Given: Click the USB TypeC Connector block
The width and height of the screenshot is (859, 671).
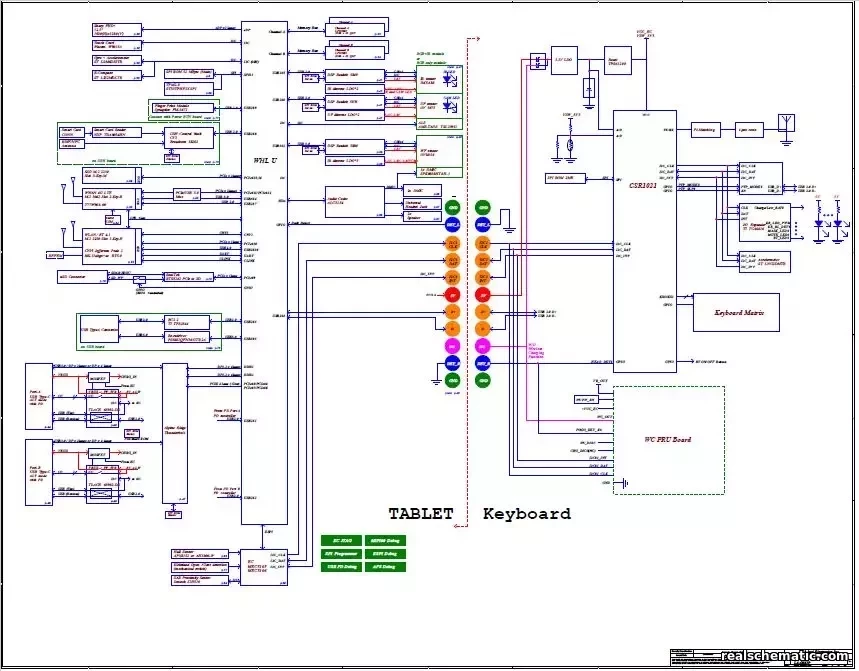Looking at the screenshot, I should tap(99, 330).
